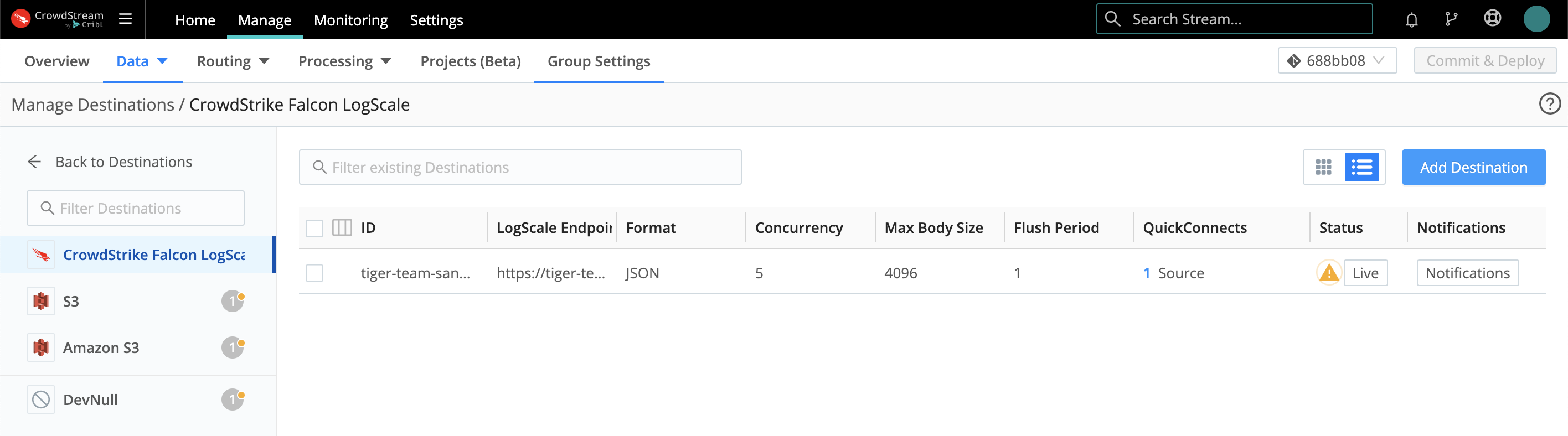The height and width of the screenshot is (436, 1568).
Task: Click the git commit diamond icon
Action: point(1293,61)
